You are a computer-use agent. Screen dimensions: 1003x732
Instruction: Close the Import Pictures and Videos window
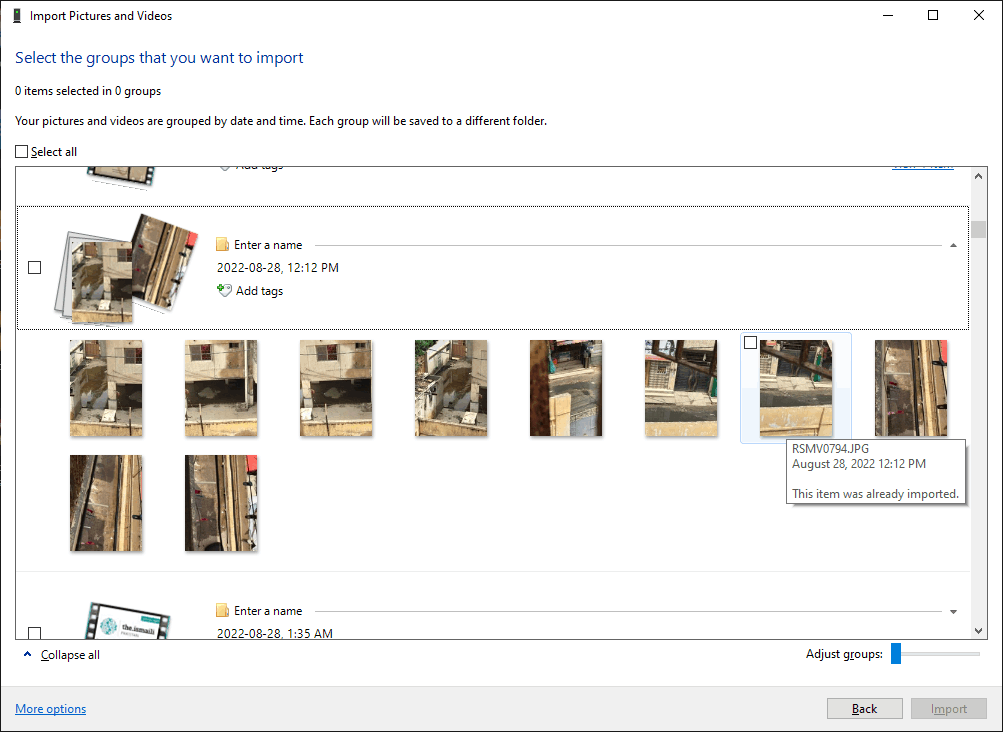979,15
